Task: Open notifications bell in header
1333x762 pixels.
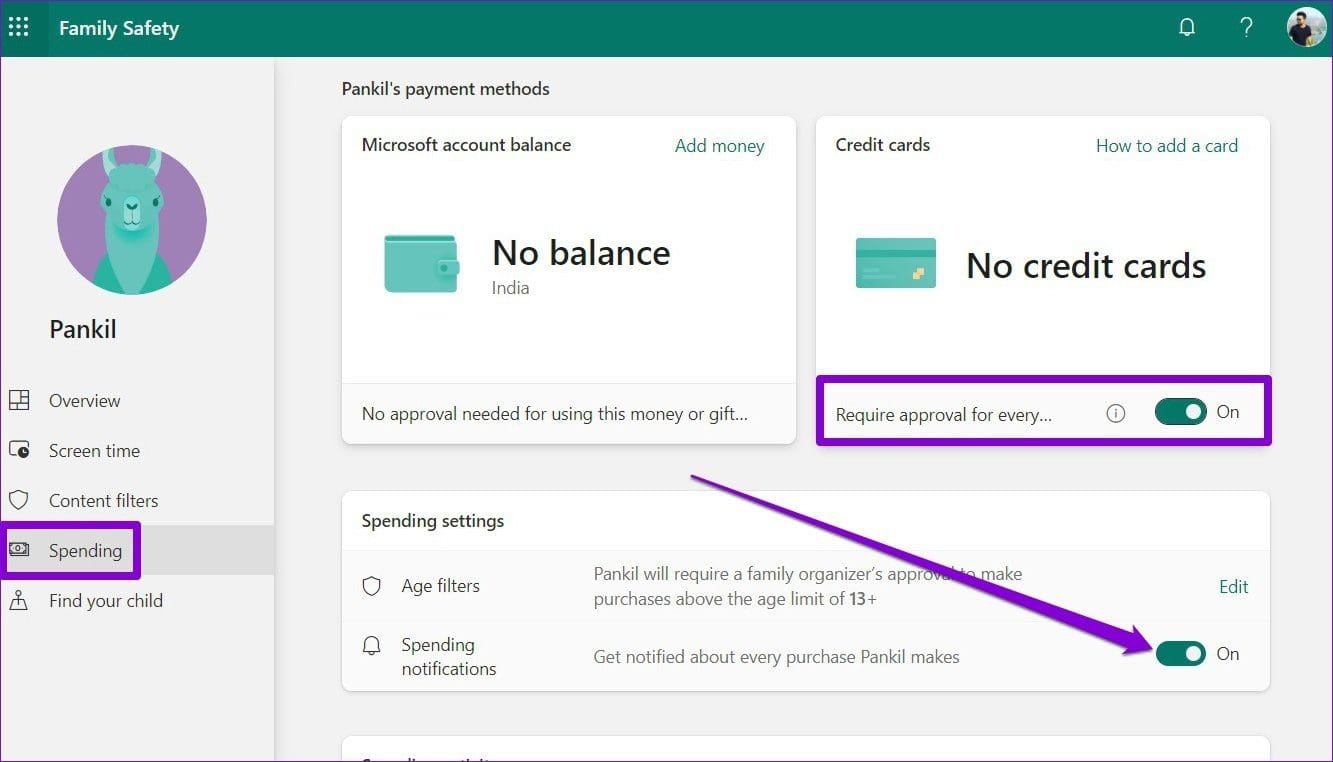Action: coord(1187,27)
